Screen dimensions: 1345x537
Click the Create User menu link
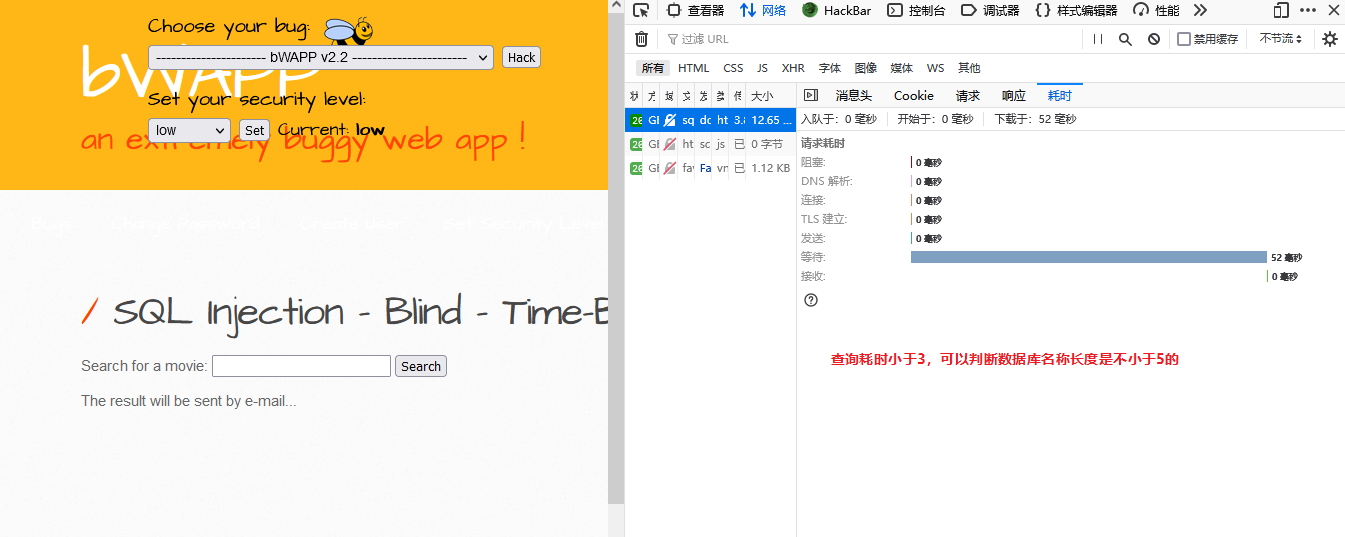tap(351, 224)
